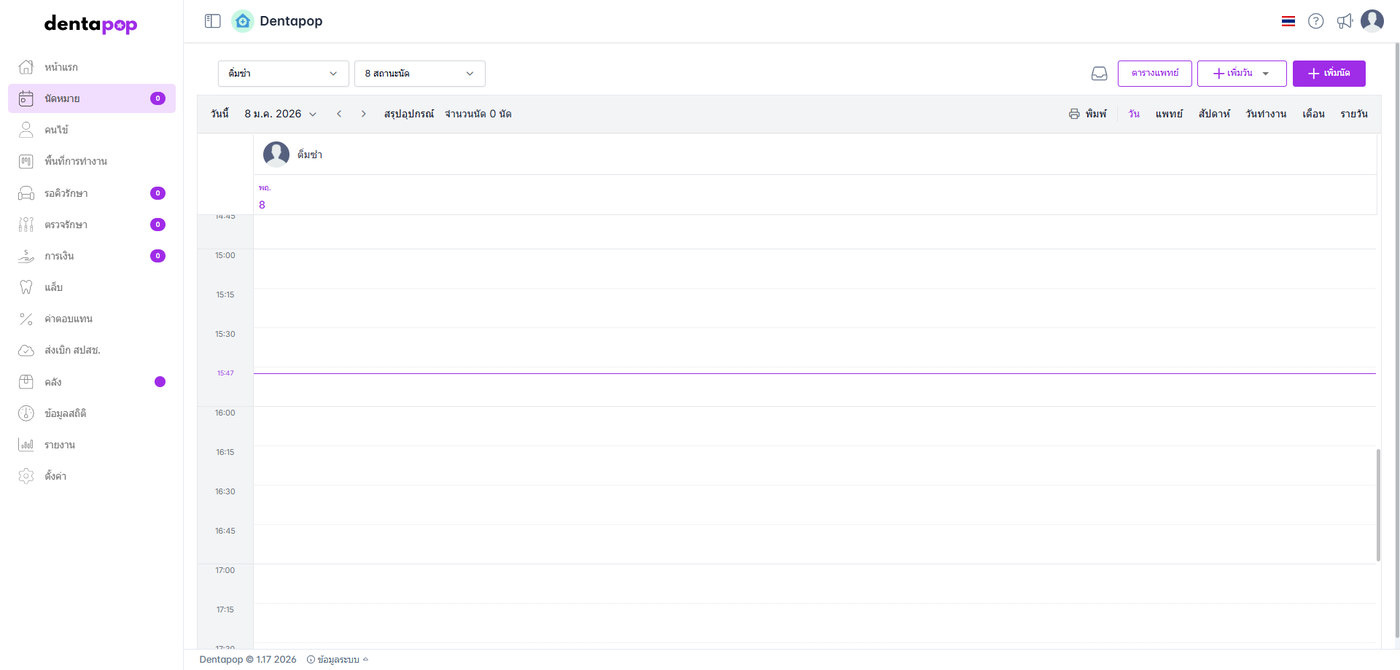This screenshot has width=1400, height=670.
Task: Click the รอคิวรักษา sofa icon
Action: 26,193
